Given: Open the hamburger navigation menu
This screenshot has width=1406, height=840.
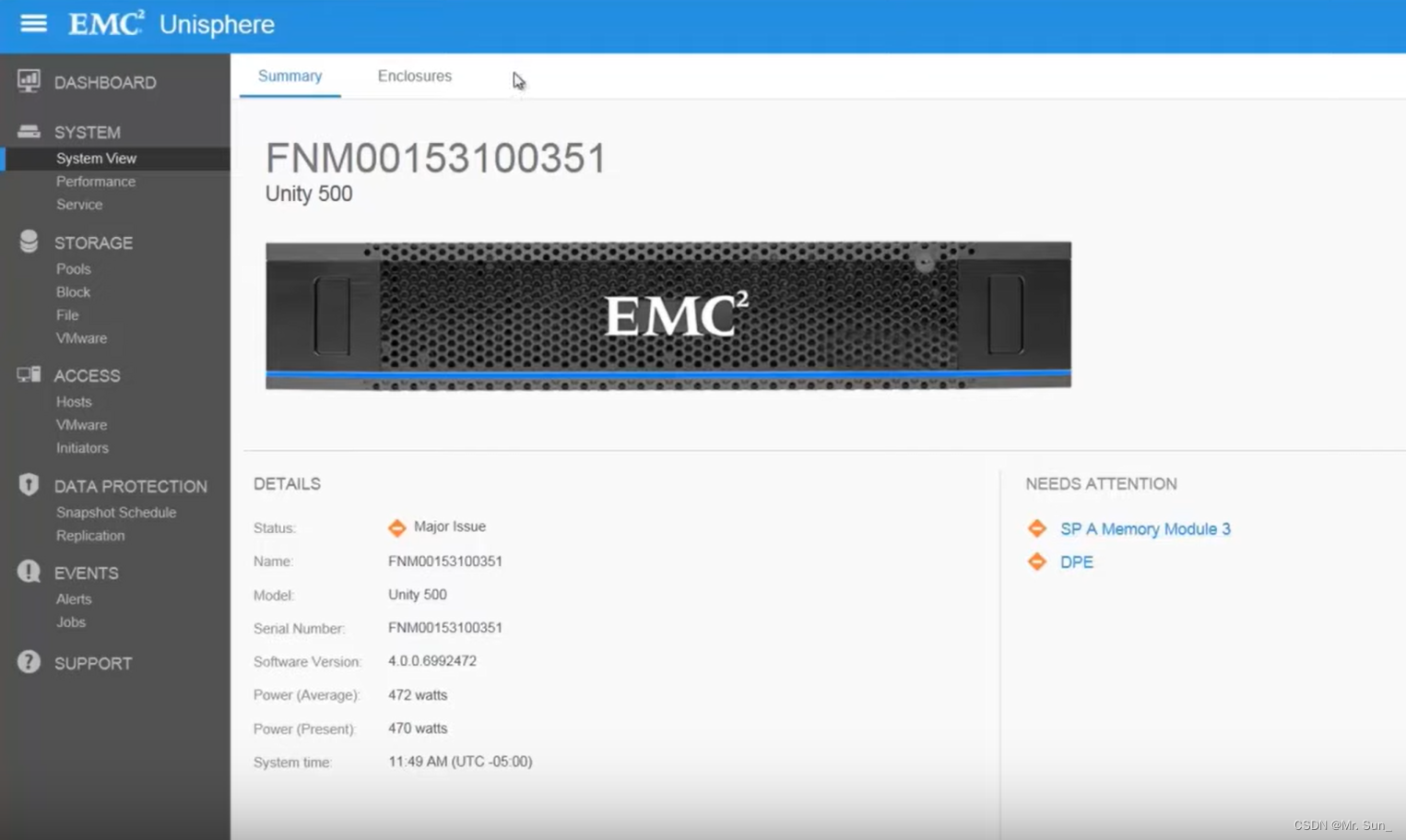Looking at the screenshot, I should pos(33,24).
